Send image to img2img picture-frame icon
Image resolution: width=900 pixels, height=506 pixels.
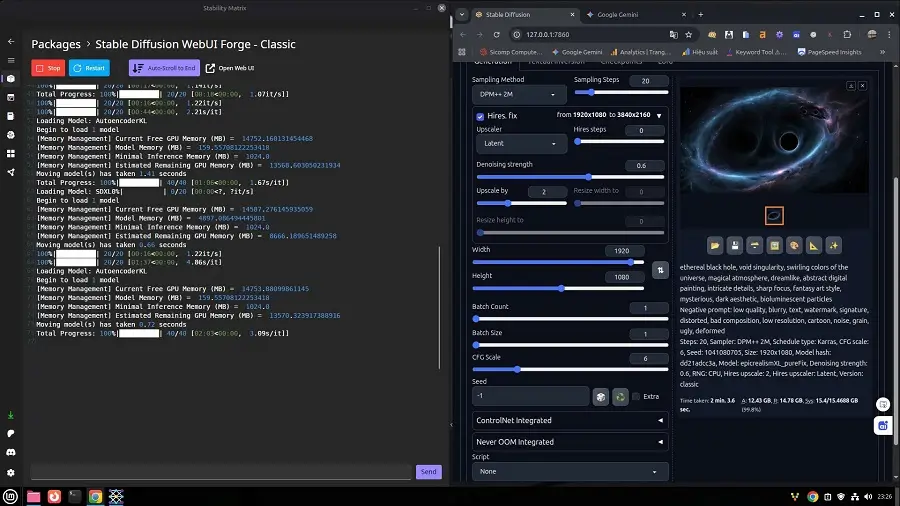(x=774, y=246)
